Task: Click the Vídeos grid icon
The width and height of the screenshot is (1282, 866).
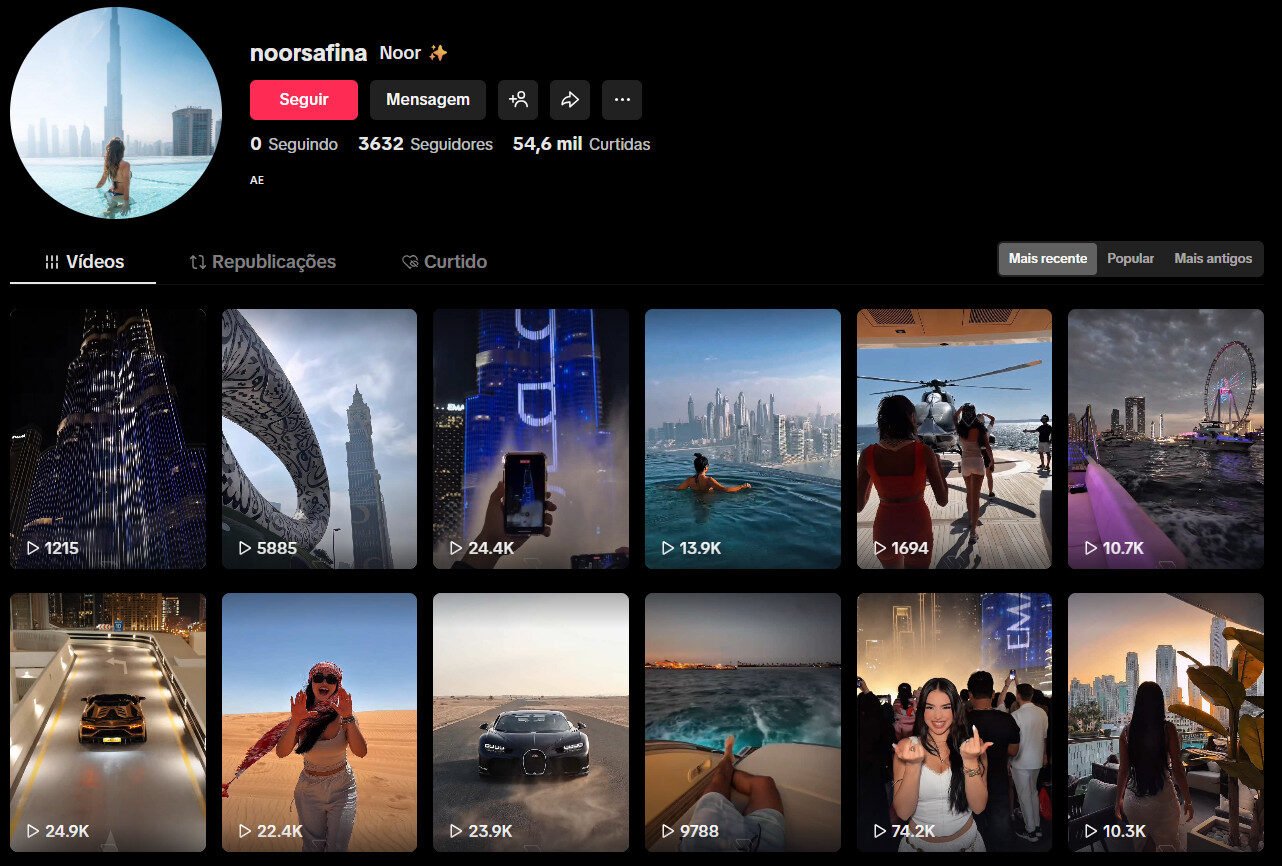Action: [51, 261]
